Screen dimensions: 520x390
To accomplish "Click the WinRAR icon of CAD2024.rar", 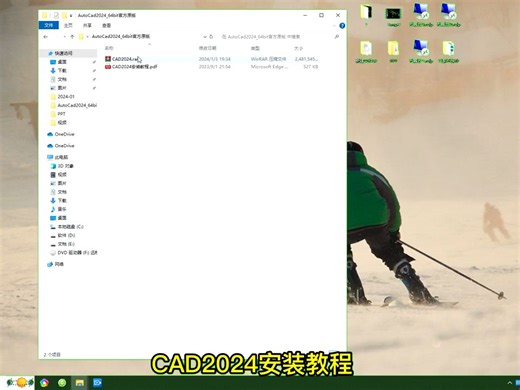I will pos(108,59).
